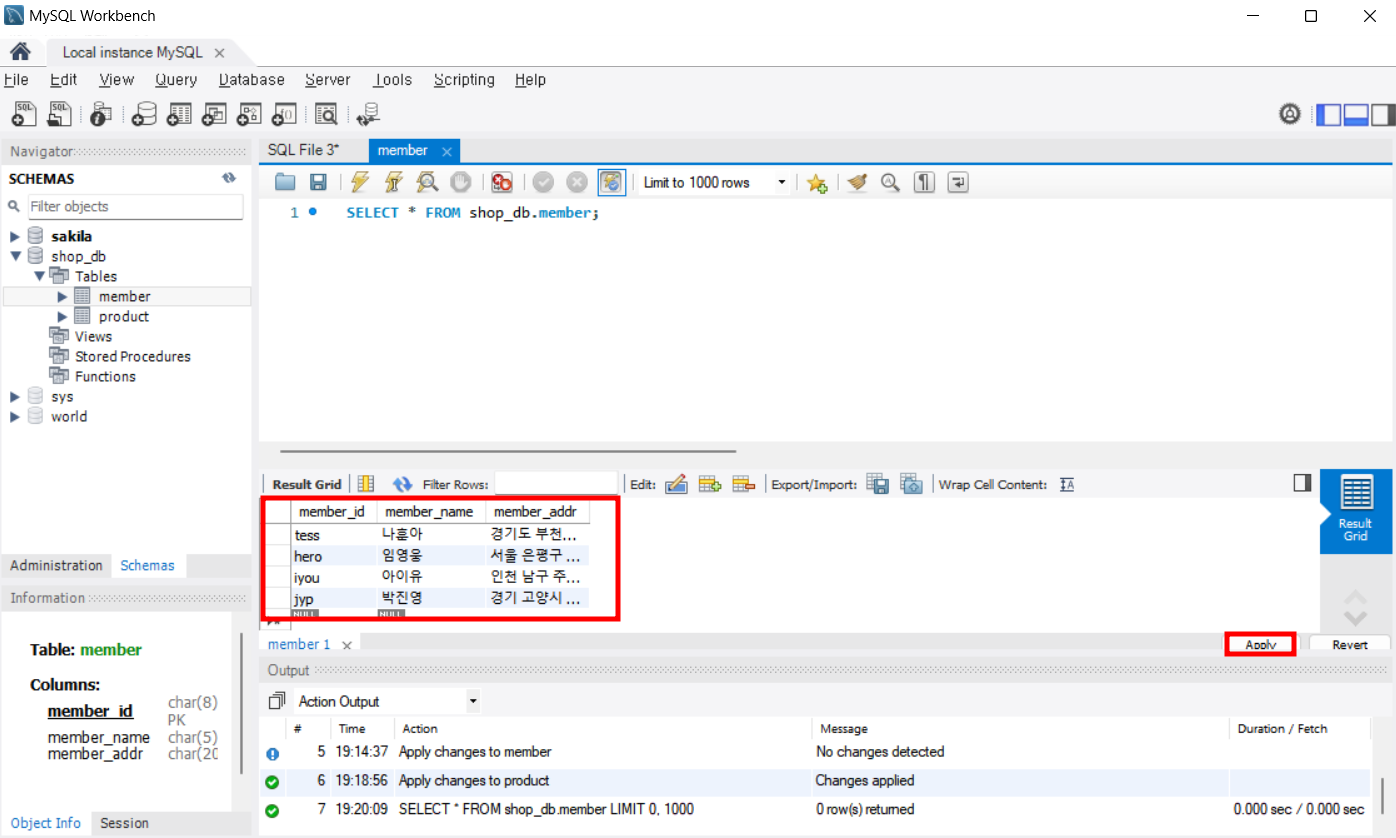Screen dimensions: 1396x838
Task: Save script floppy disk icon
Action: point(318,182)
